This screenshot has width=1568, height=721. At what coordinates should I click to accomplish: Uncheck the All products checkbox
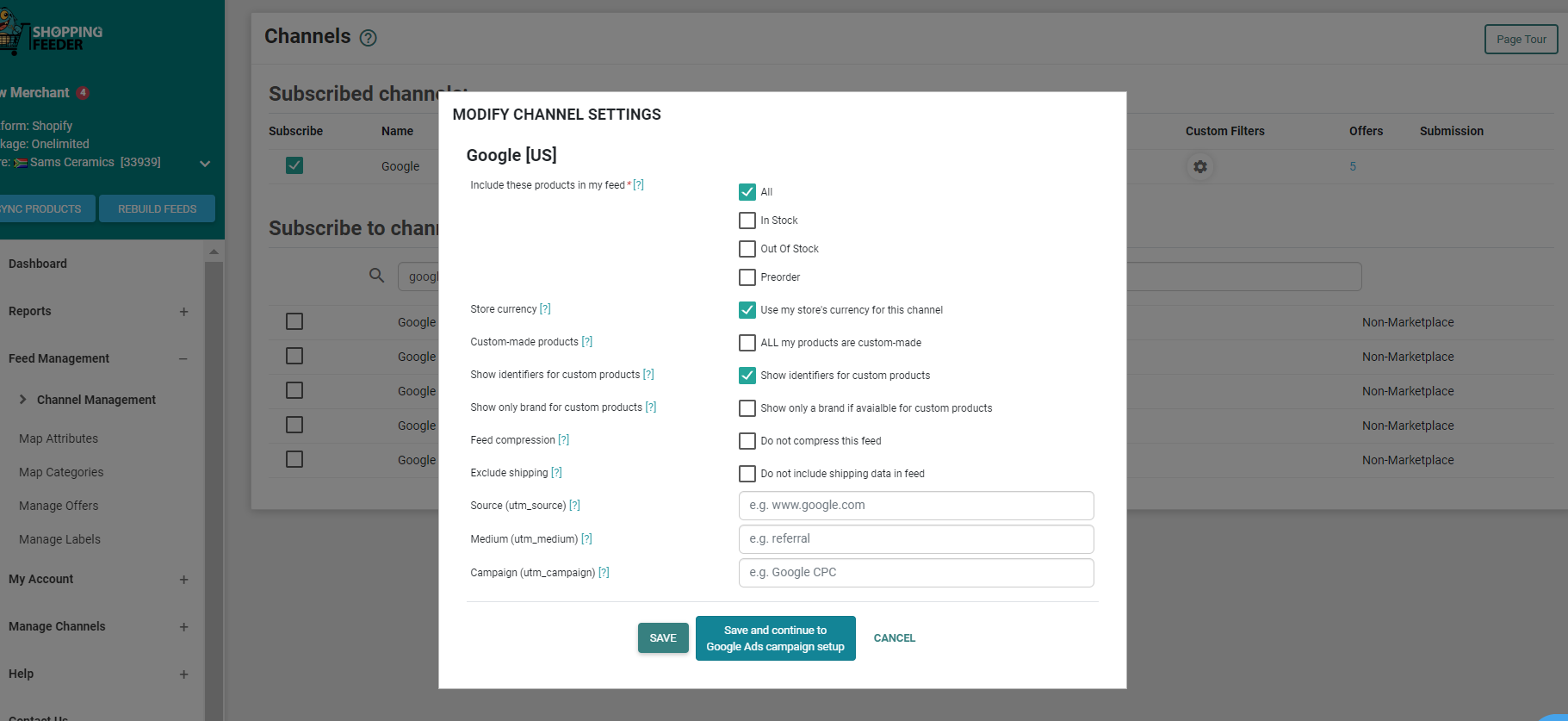pos(747,192)
